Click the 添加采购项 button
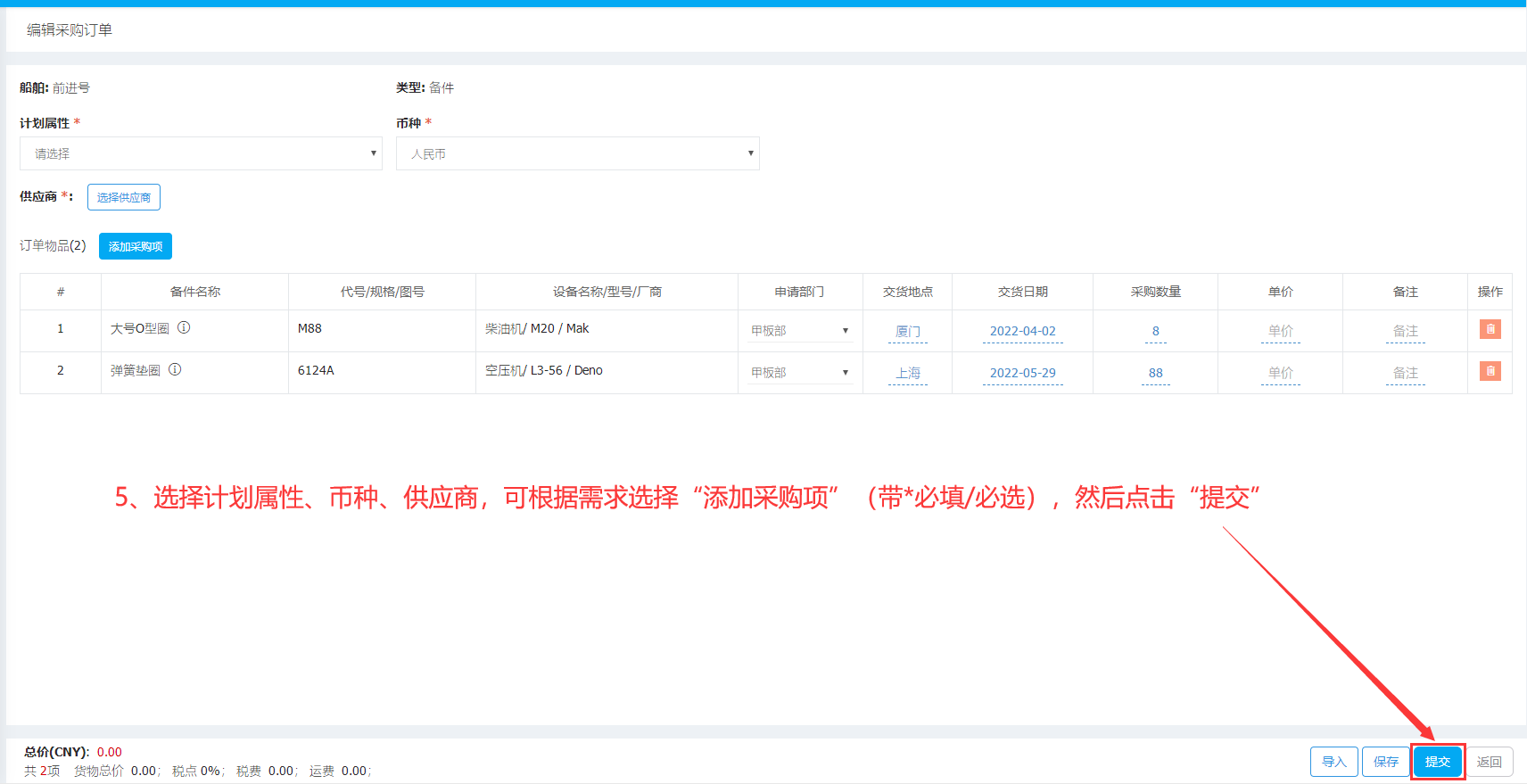The width and height of the screenshot is (1527, 784). point(136,246)
